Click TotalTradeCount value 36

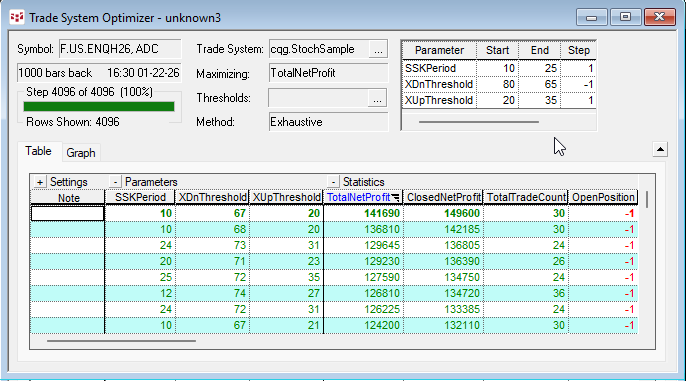coord(525,294)
